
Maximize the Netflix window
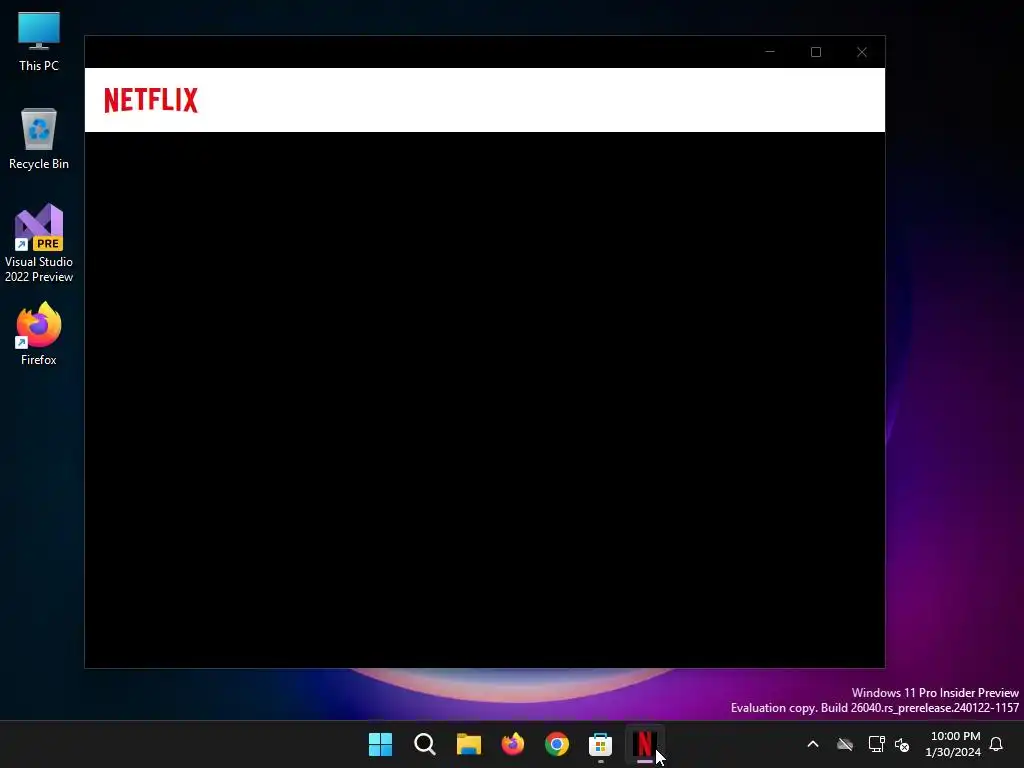coord(816,52)
